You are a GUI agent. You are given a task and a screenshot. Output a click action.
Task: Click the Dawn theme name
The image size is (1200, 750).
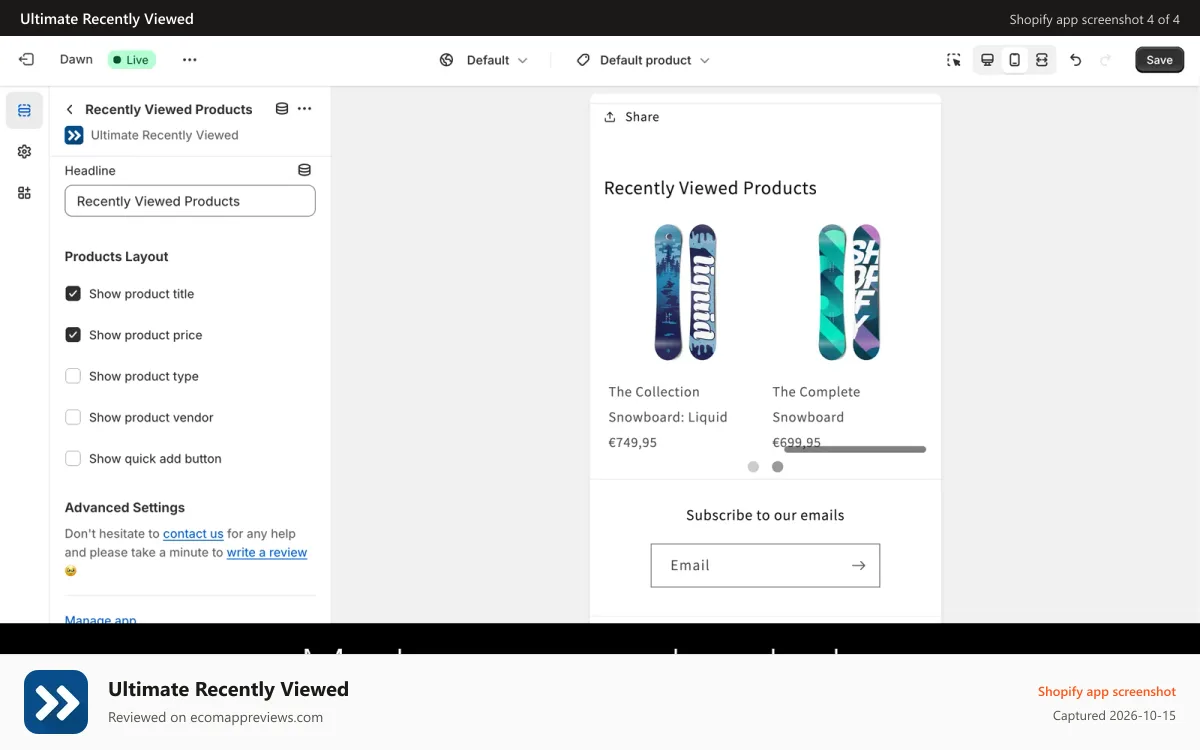click(x=76, y=60)
